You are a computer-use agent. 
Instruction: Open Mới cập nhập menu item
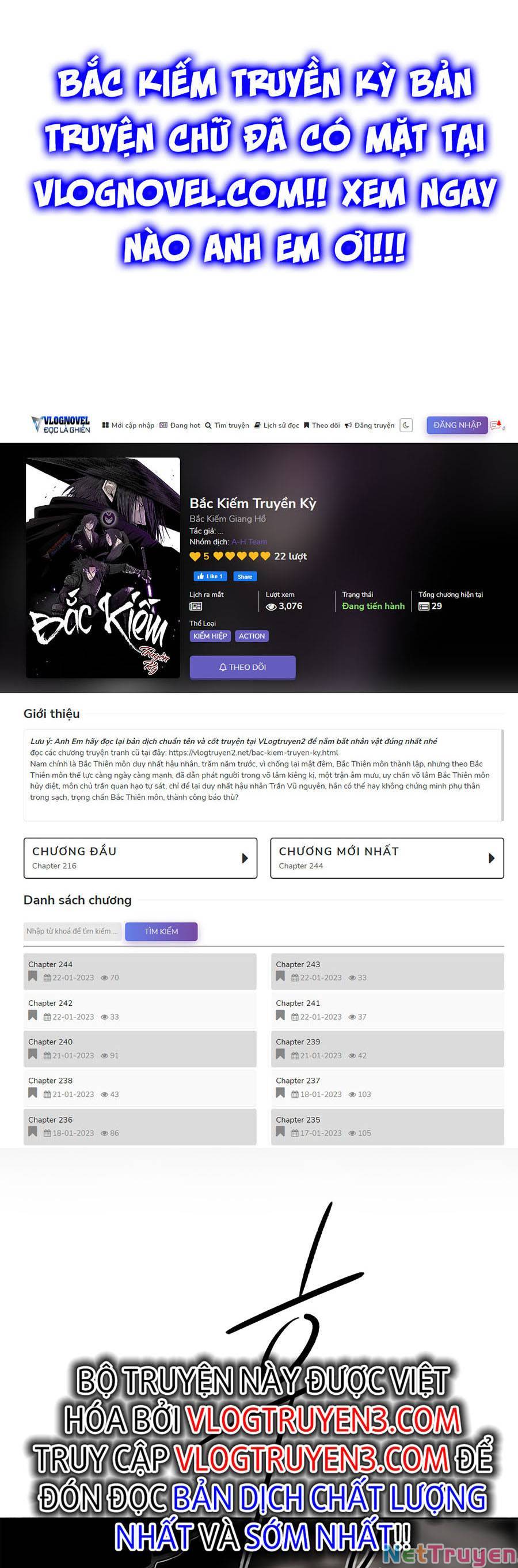pos(128,425)
